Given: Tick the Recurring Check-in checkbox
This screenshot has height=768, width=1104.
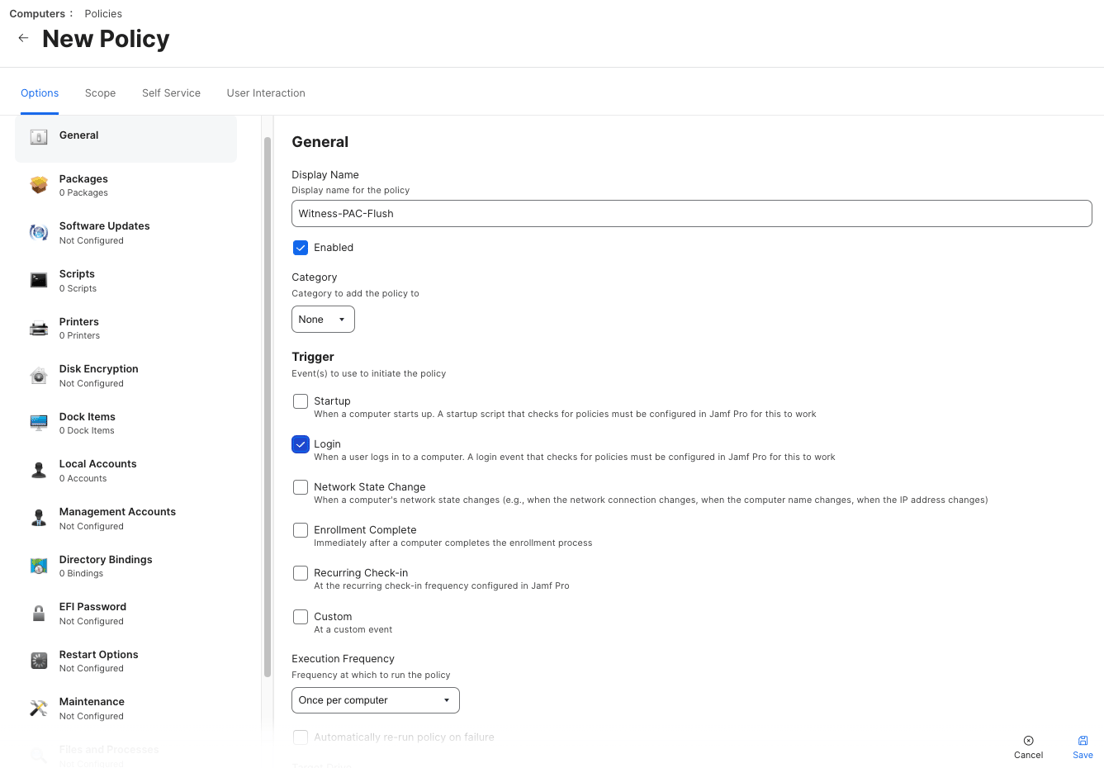Looking at the screenshot, I should (301, 573).
